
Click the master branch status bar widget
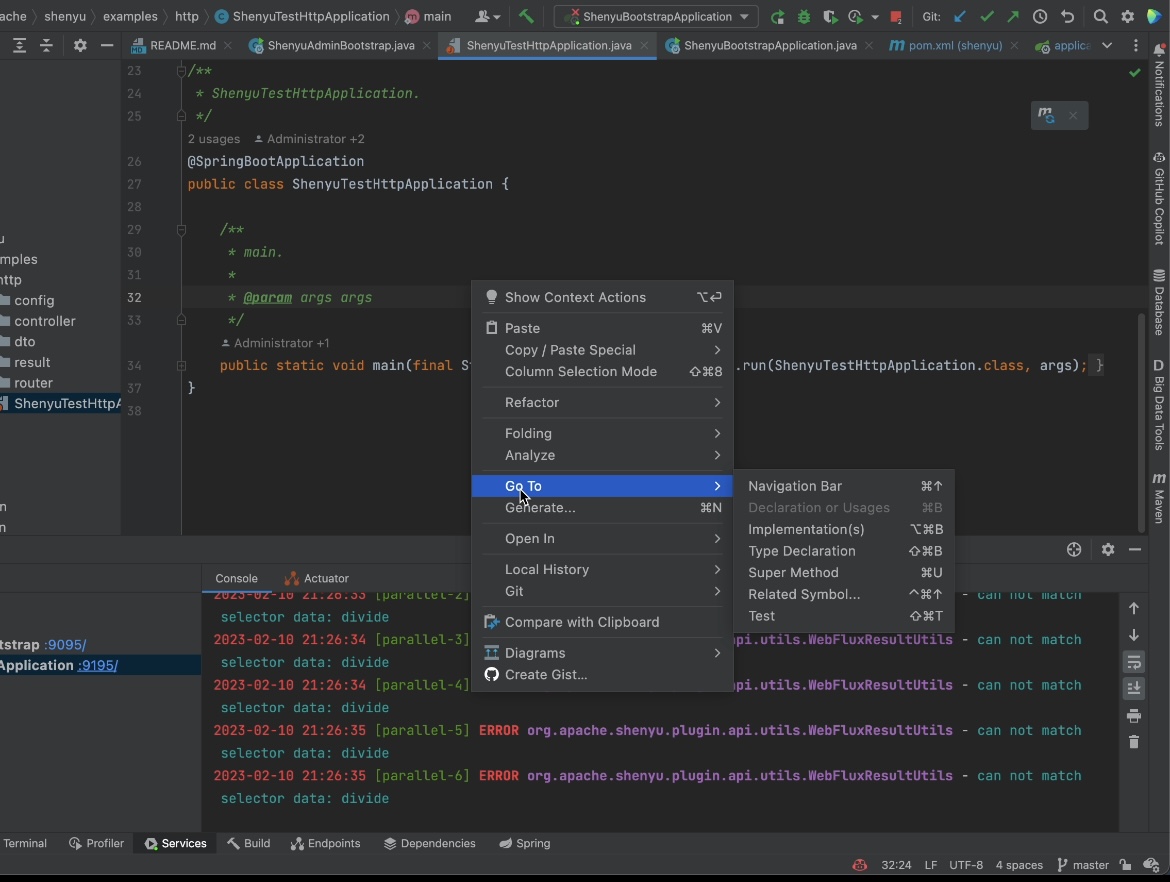click(1083, 865)
